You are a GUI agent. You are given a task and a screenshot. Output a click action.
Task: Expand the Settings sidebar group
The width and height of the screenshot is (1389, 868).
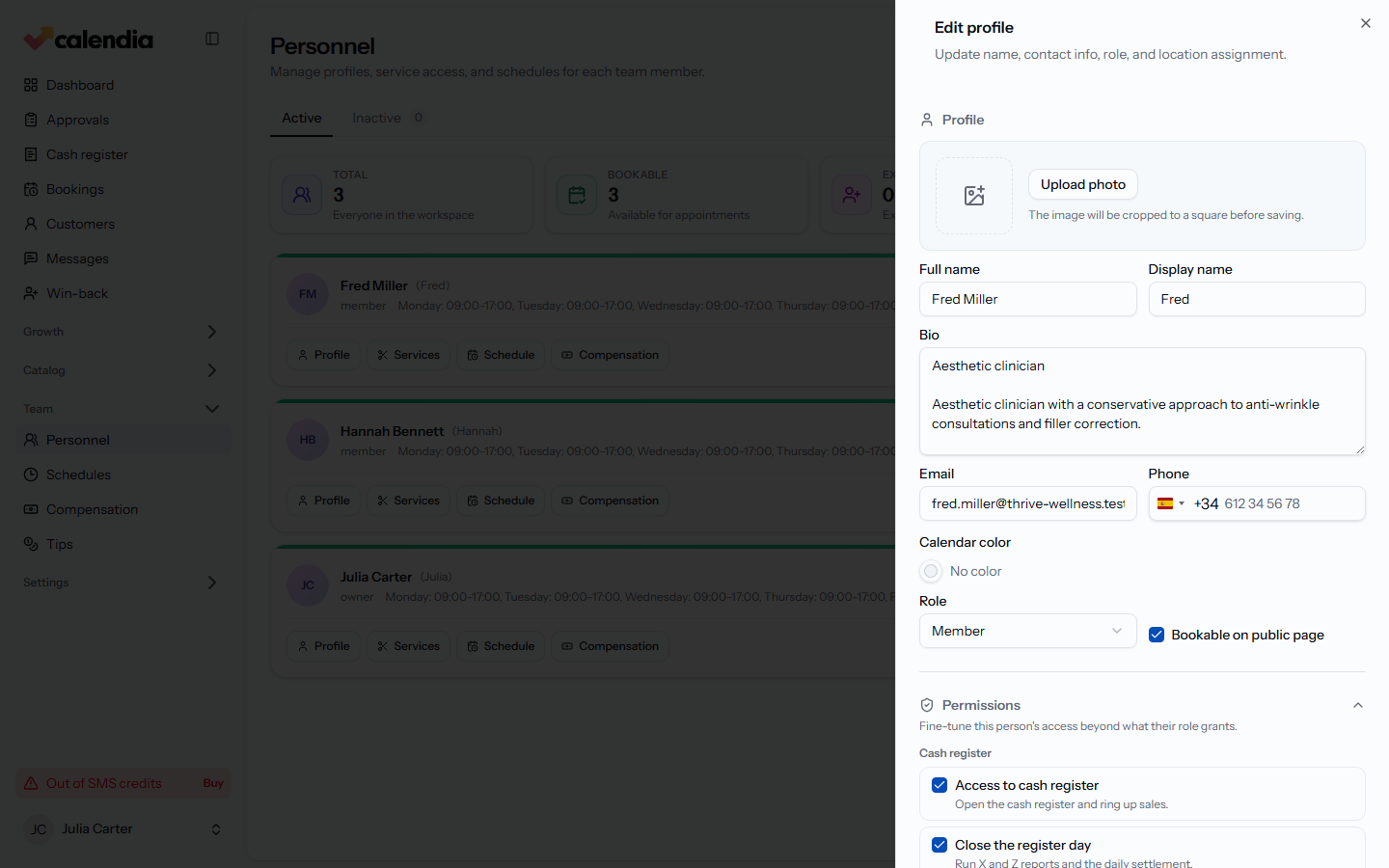tap(123, 583)
